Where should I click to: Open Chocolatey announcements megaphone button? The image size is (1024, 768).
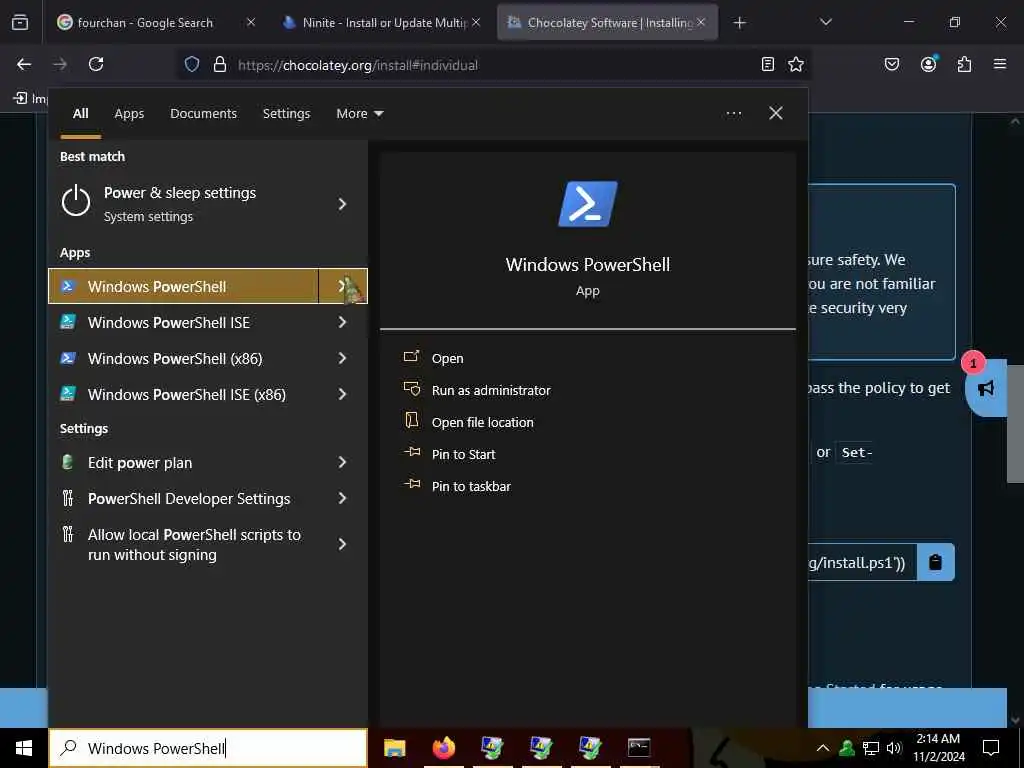tap(986, 388)
